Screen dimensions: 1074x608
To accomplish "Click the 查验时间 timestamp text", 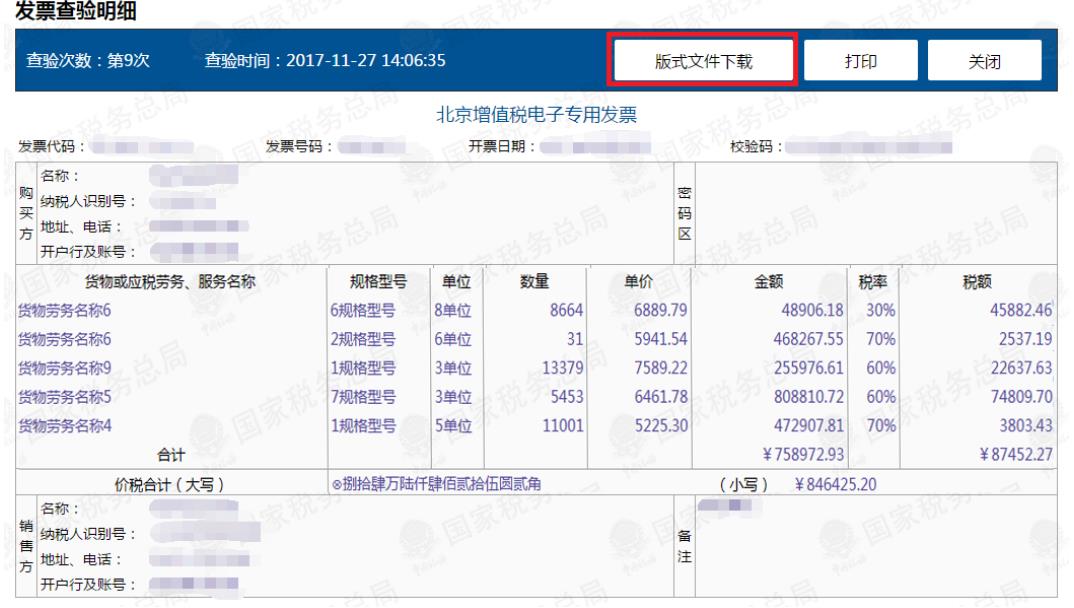I will point(325,60).
